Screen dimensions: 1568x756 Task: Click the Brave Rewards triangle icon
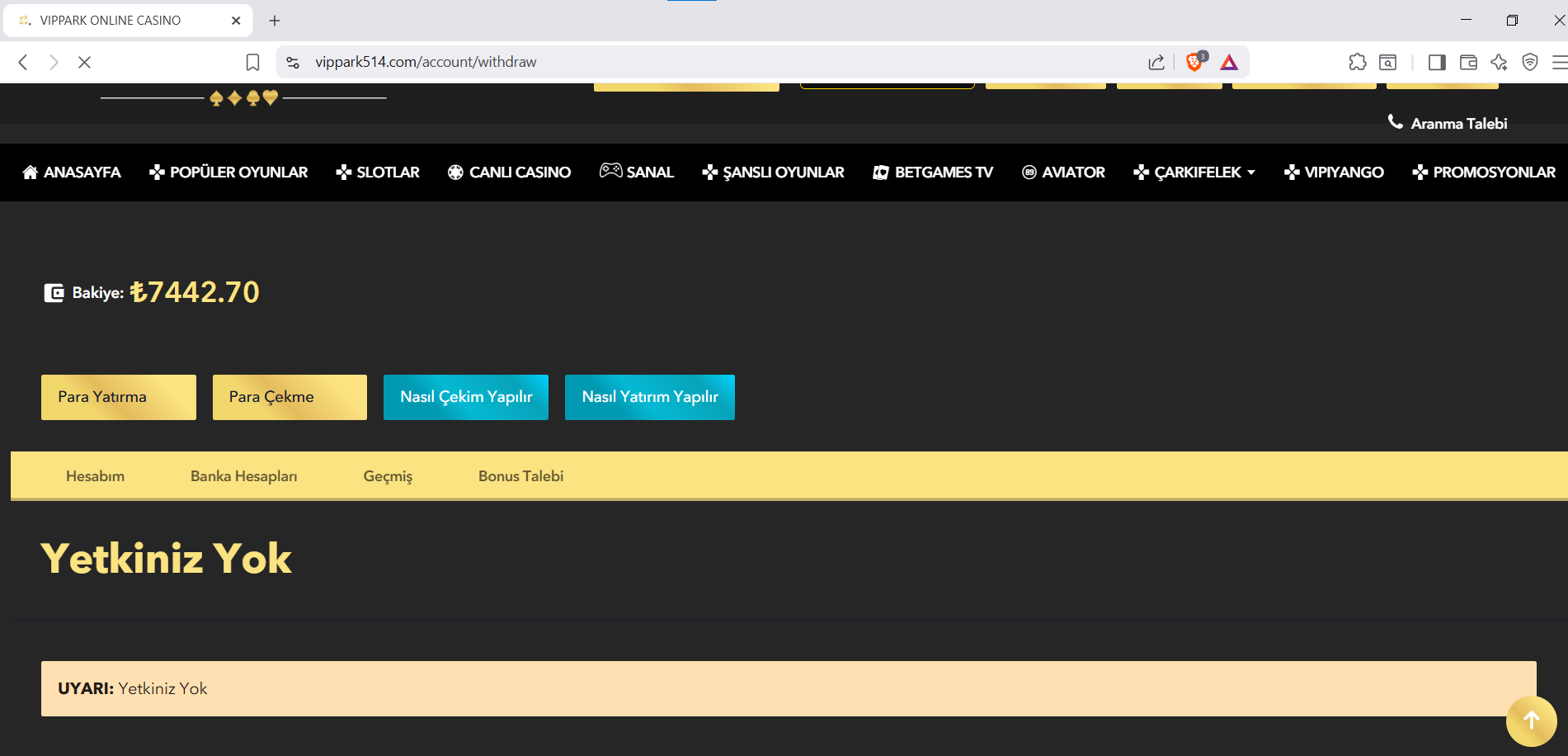1229,63
